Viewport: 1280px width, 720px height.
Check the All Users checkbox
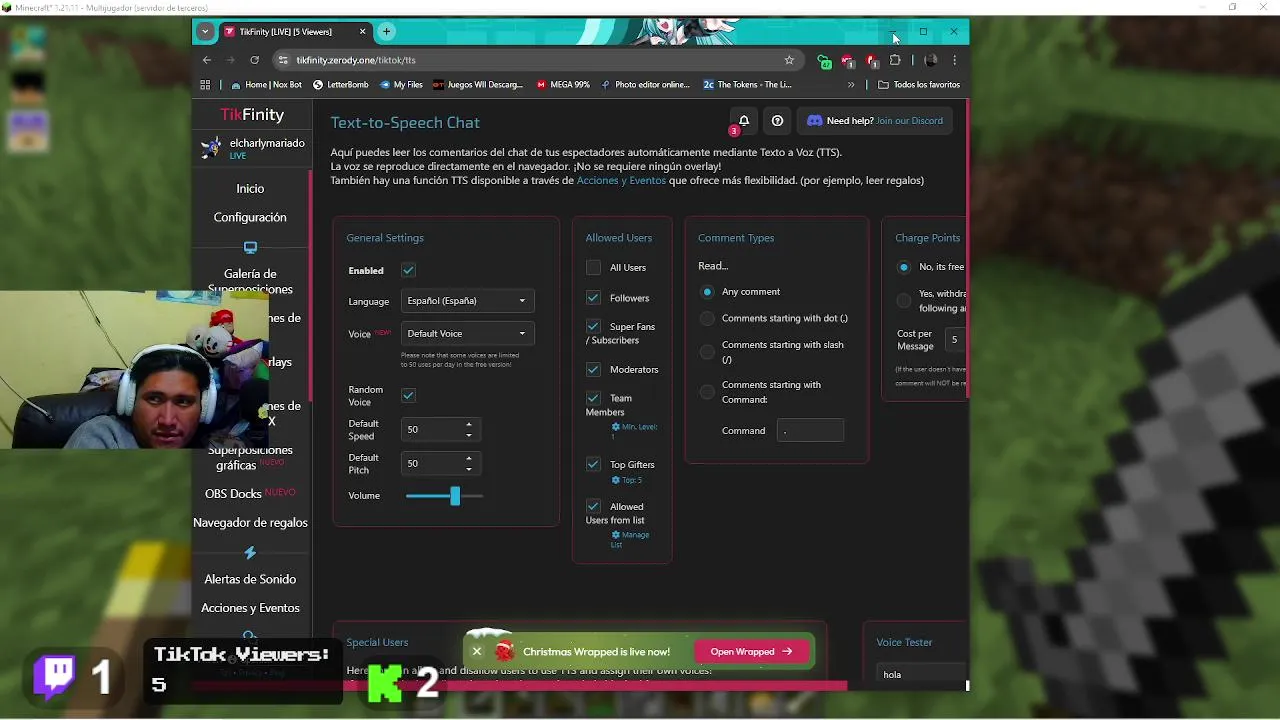click(593, 267)
